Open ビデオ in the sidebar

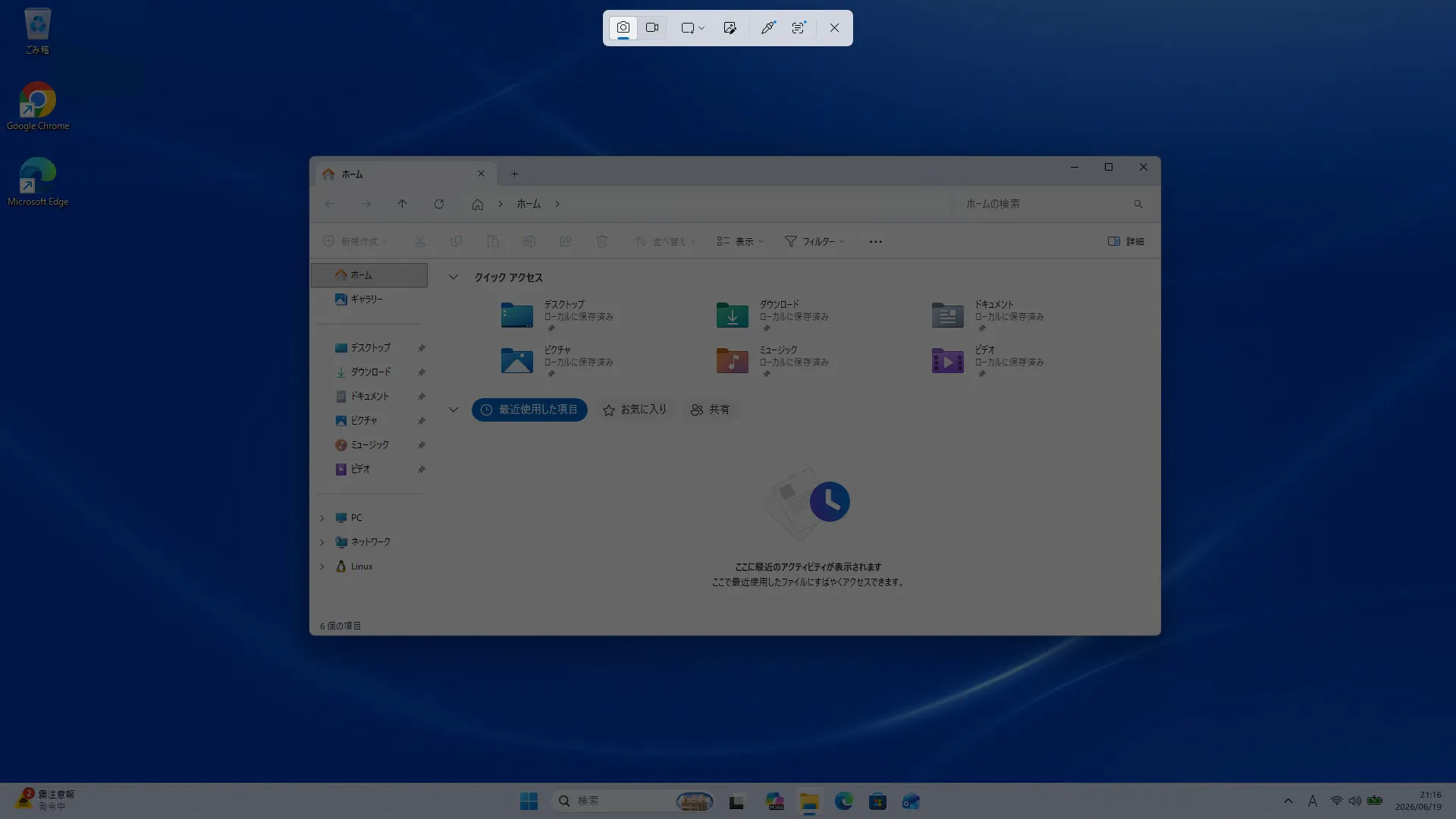tap(369, 469)
